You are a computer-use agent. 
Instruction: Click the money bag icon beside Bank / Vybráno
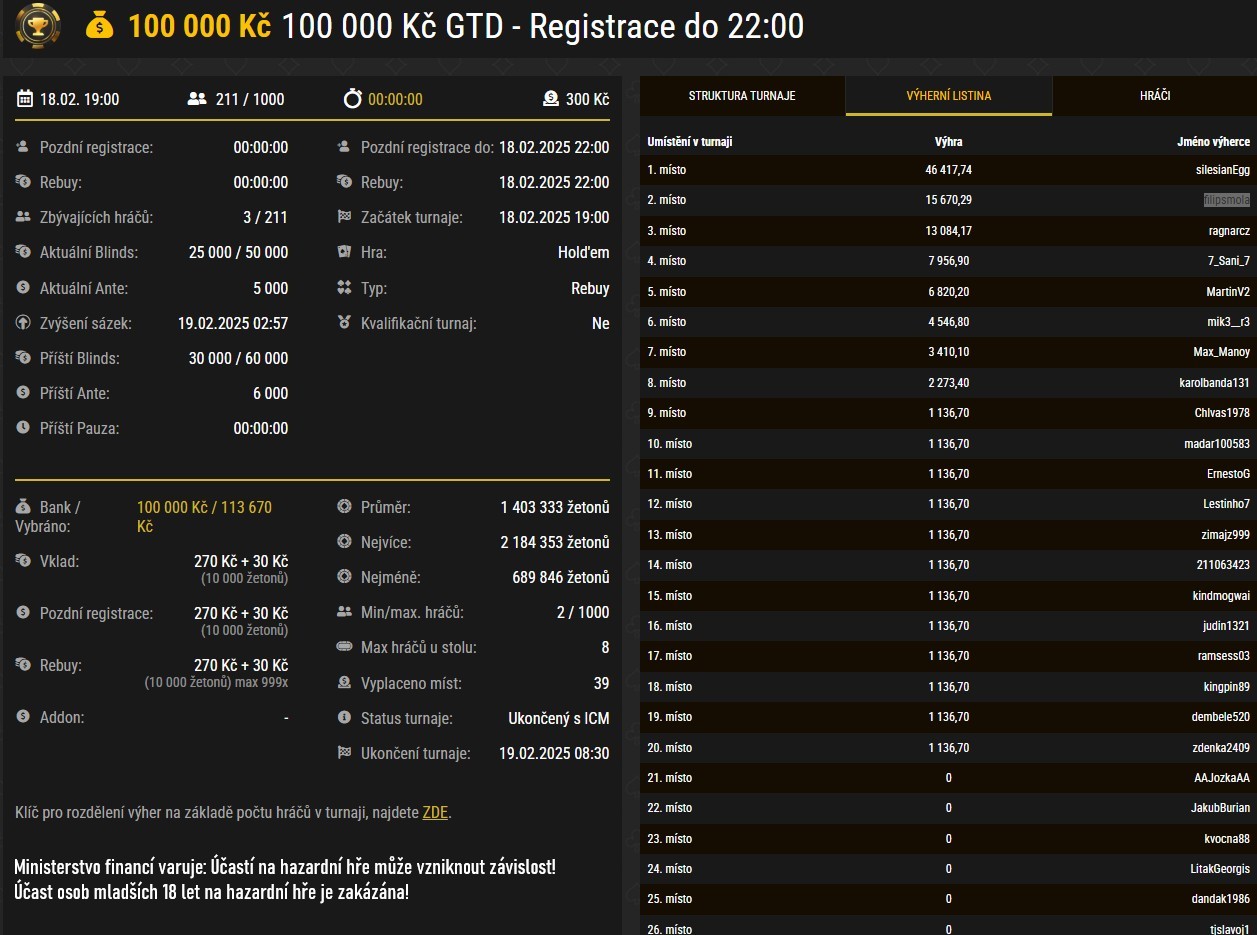pyautogui.click(x=23, y=508)
